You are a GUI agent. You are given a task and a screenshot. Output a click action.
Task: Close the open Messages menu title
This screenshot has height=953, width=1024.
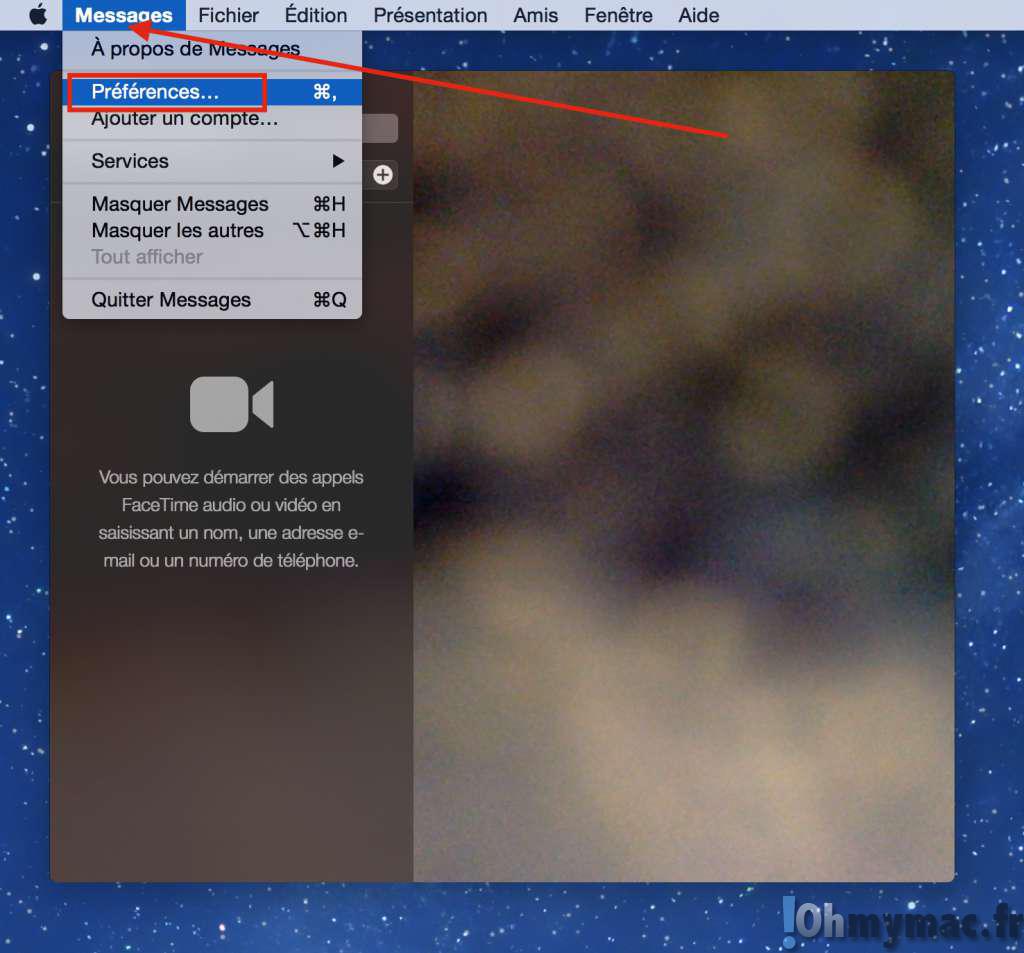pos(123,15)
